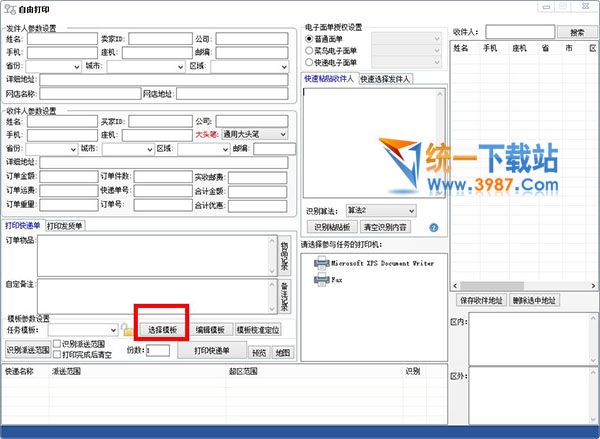The height and width of the screenshot is (439, 600).
Task: Open the sender 省份 dropdown
Action: point(53,67)
